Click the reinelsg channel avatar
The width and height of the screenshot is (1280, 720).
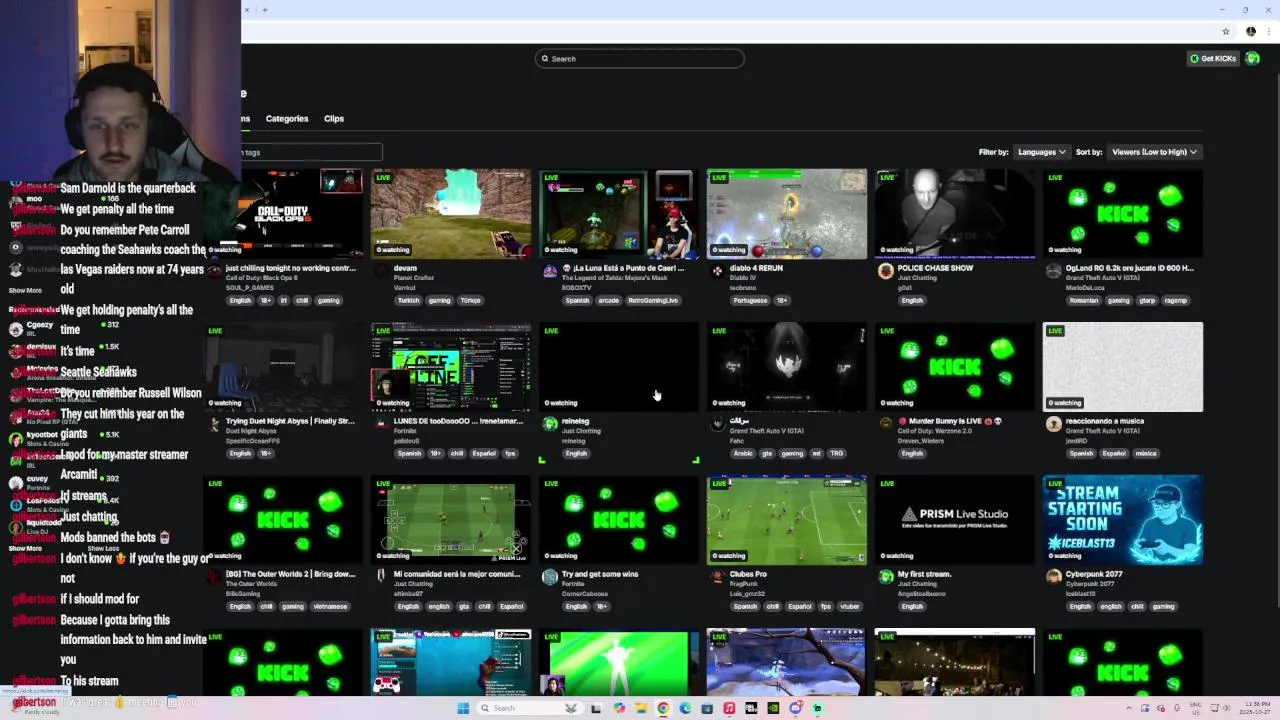coord(550,424)
